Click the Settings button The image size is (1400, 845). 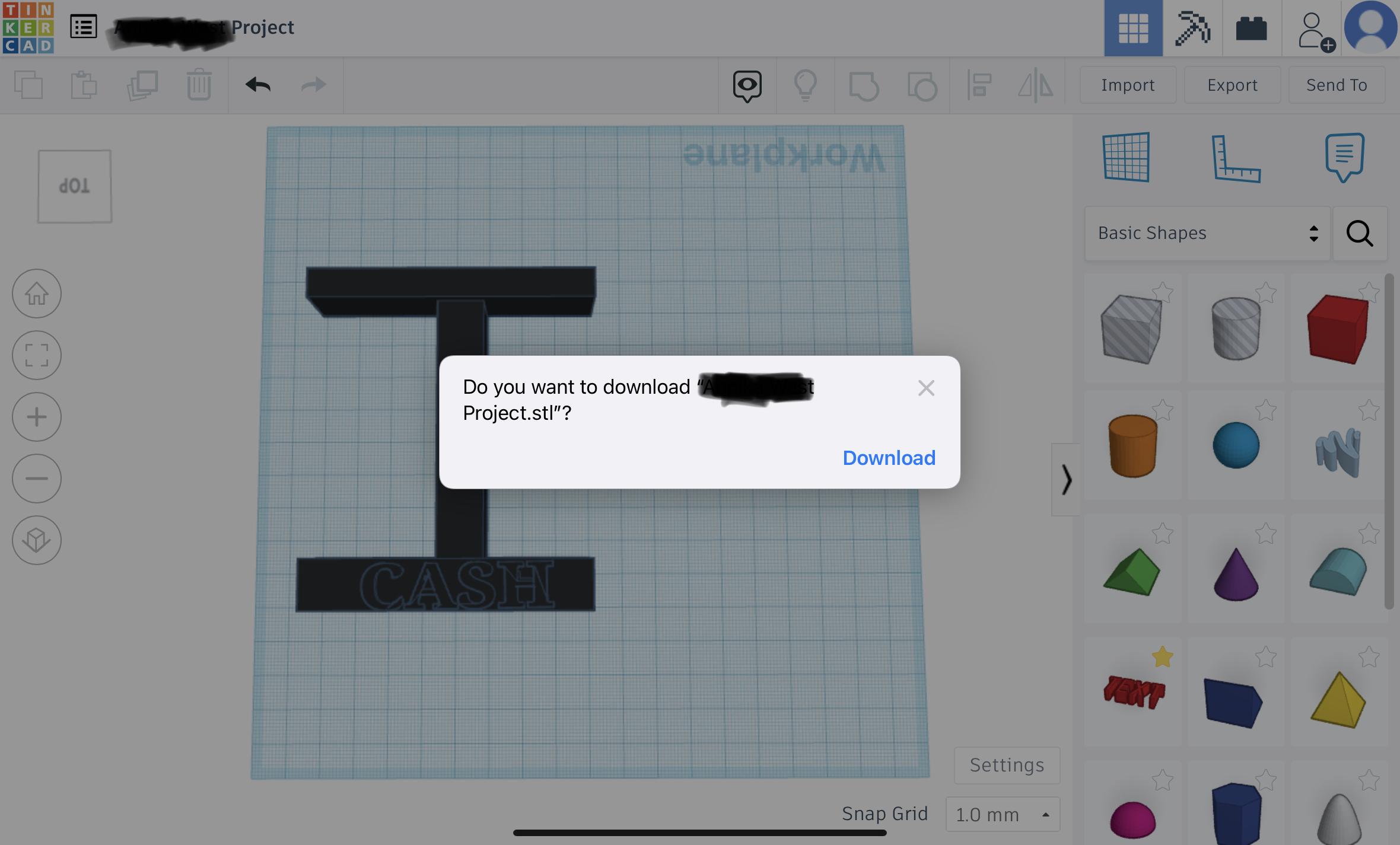click(1007, 765)
